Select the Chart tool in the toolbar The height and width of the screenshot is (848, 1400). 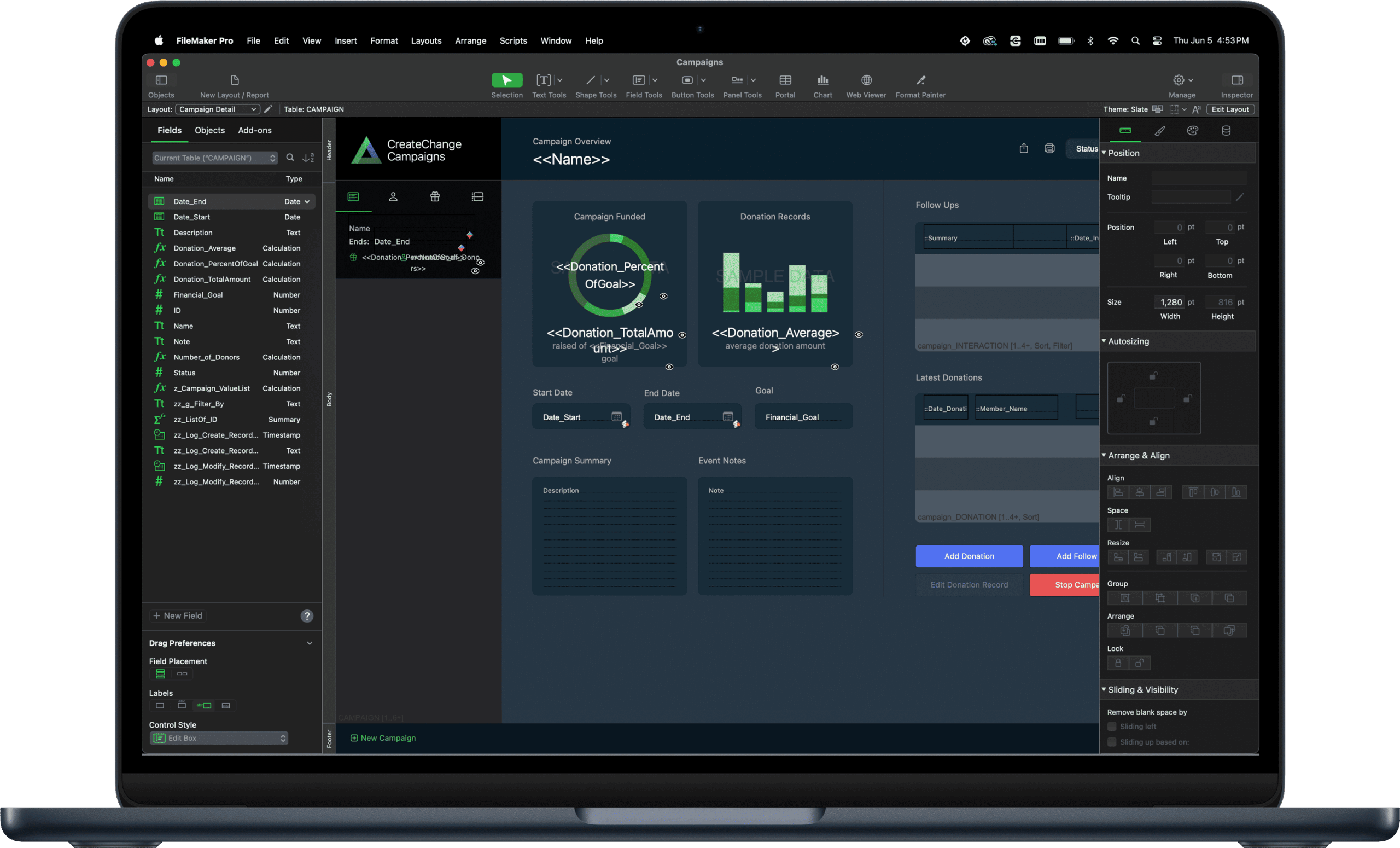(x=822, y=80)
